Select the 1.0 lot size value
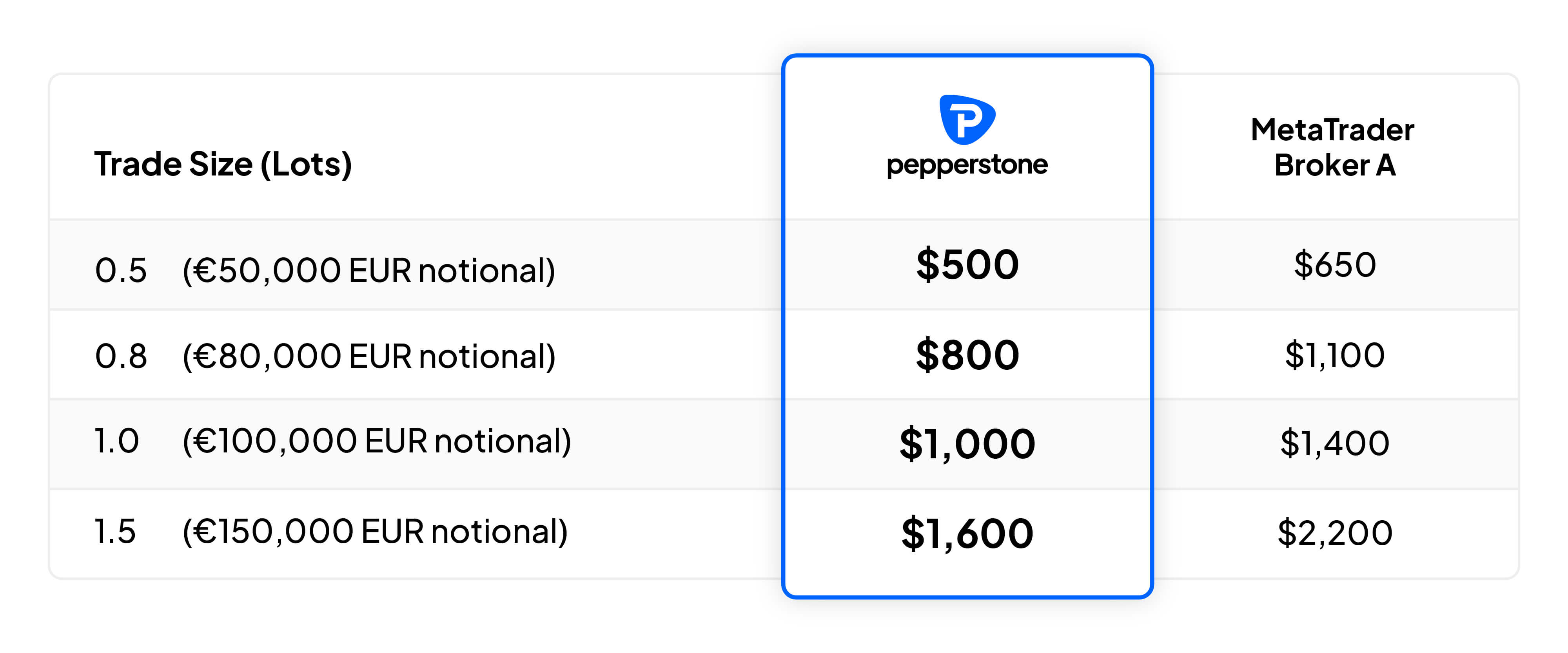This screenshot has height=653, width=1568. click(x=116, y=441)
